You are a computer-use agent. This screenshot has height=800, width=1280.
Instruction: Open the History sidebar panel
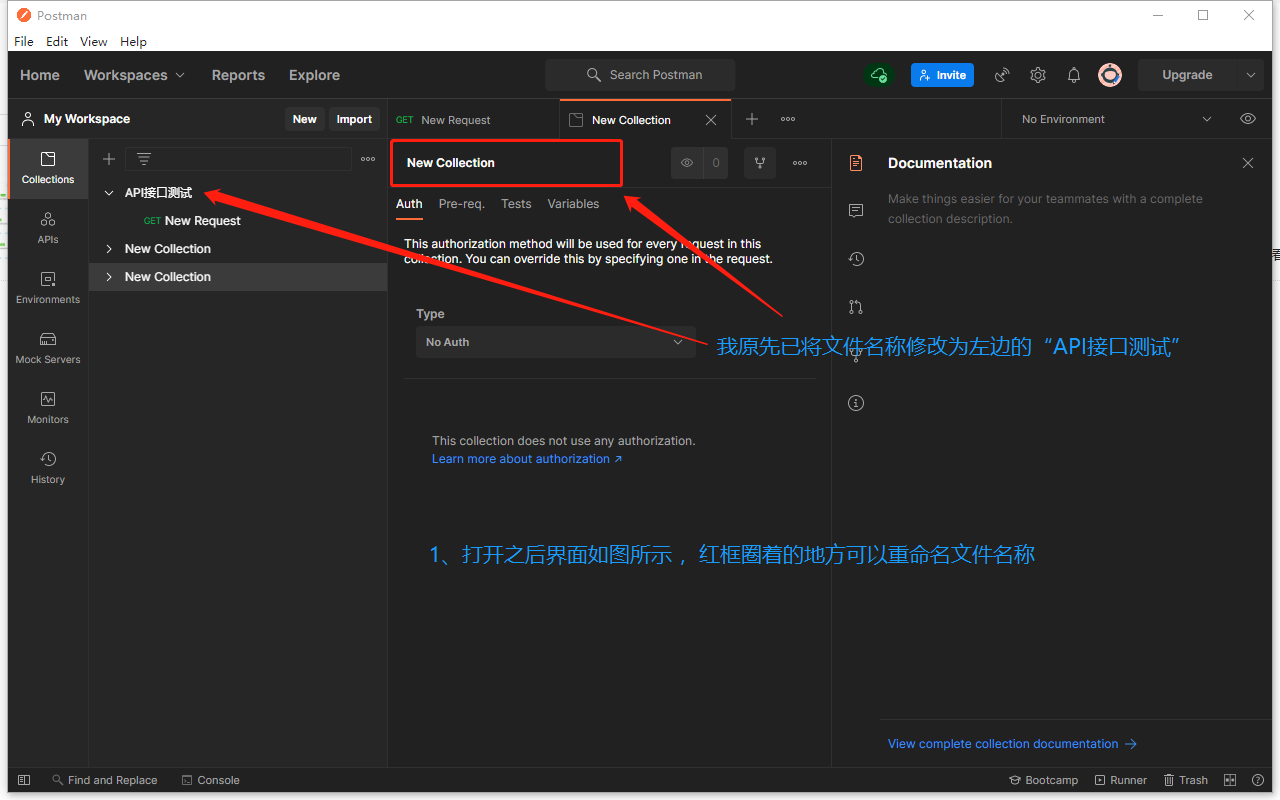click(48, 468)
